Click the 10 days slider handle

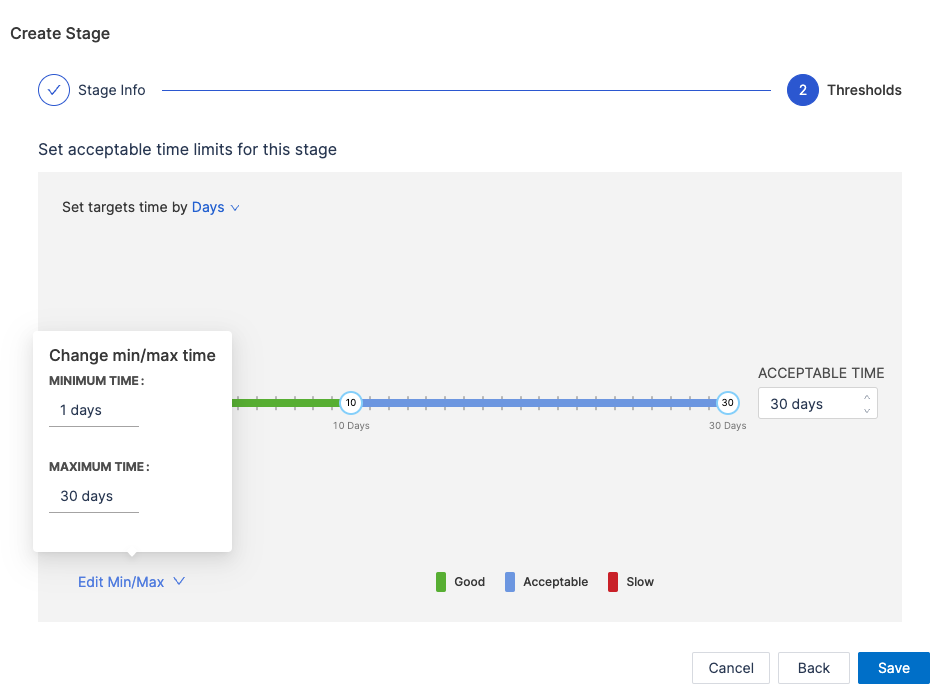(350, 403)
